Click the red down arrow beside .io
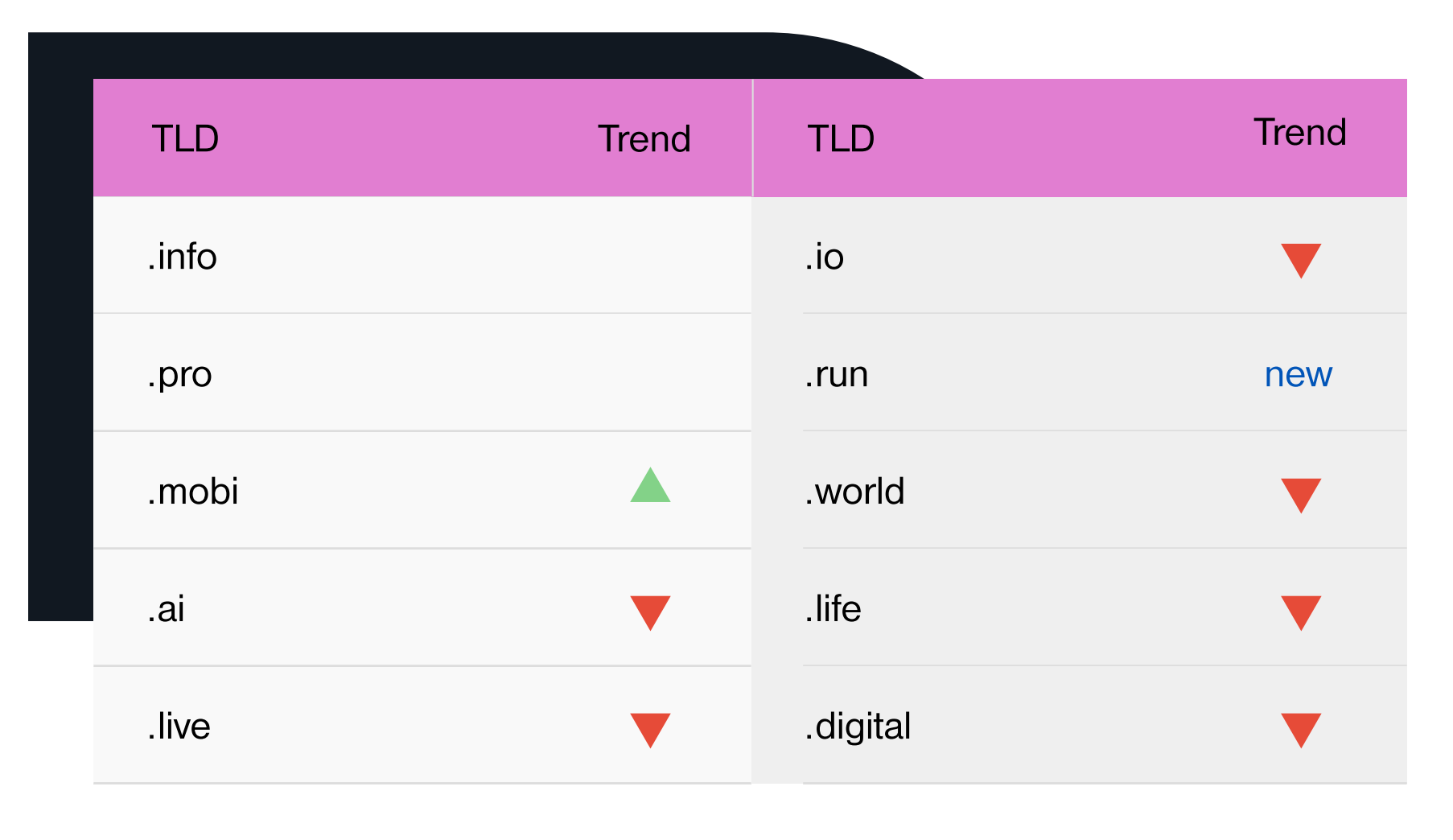 [1300, 259]
